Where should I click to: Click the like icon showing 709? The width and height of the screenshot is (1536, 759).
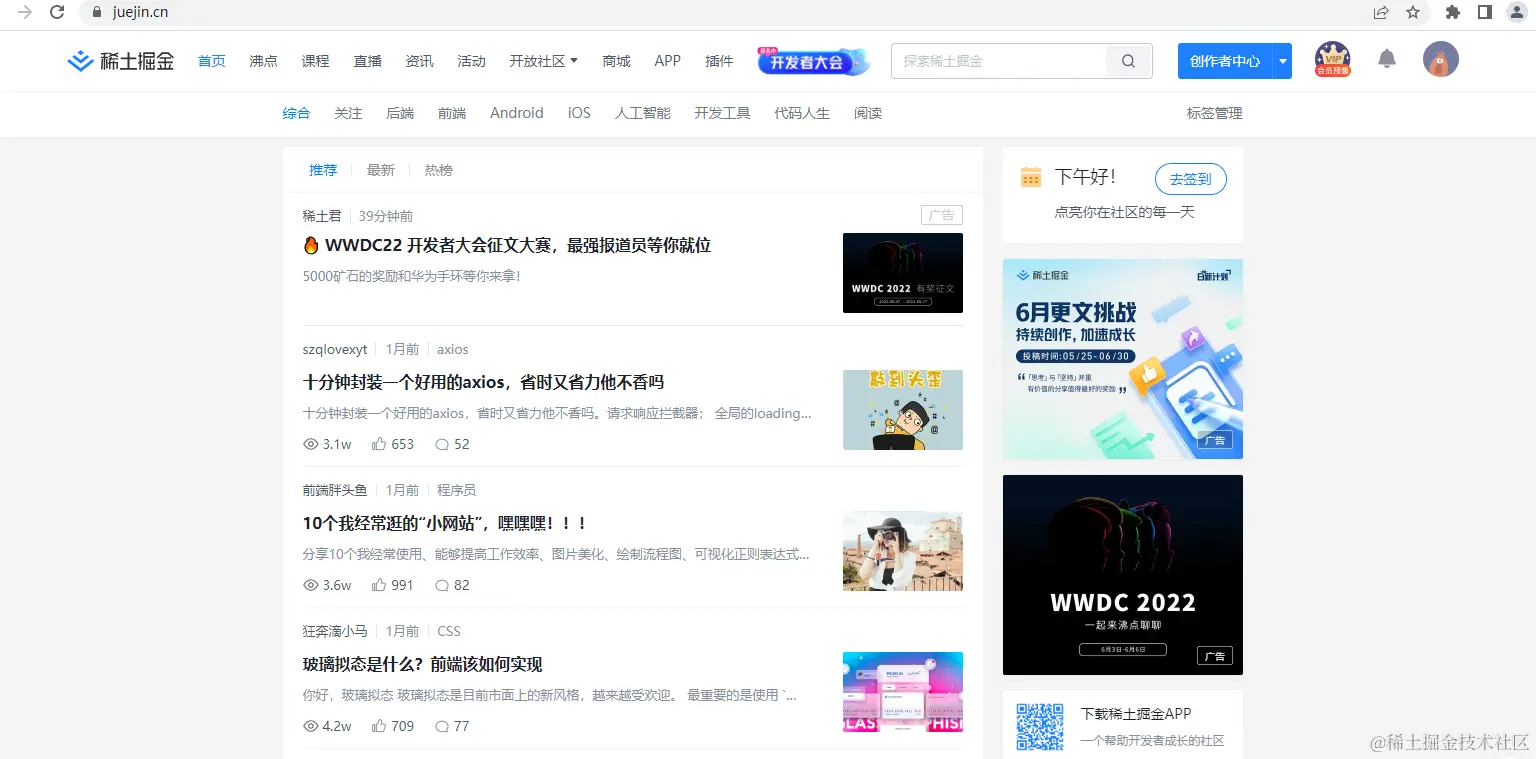(x=379, y=726)
